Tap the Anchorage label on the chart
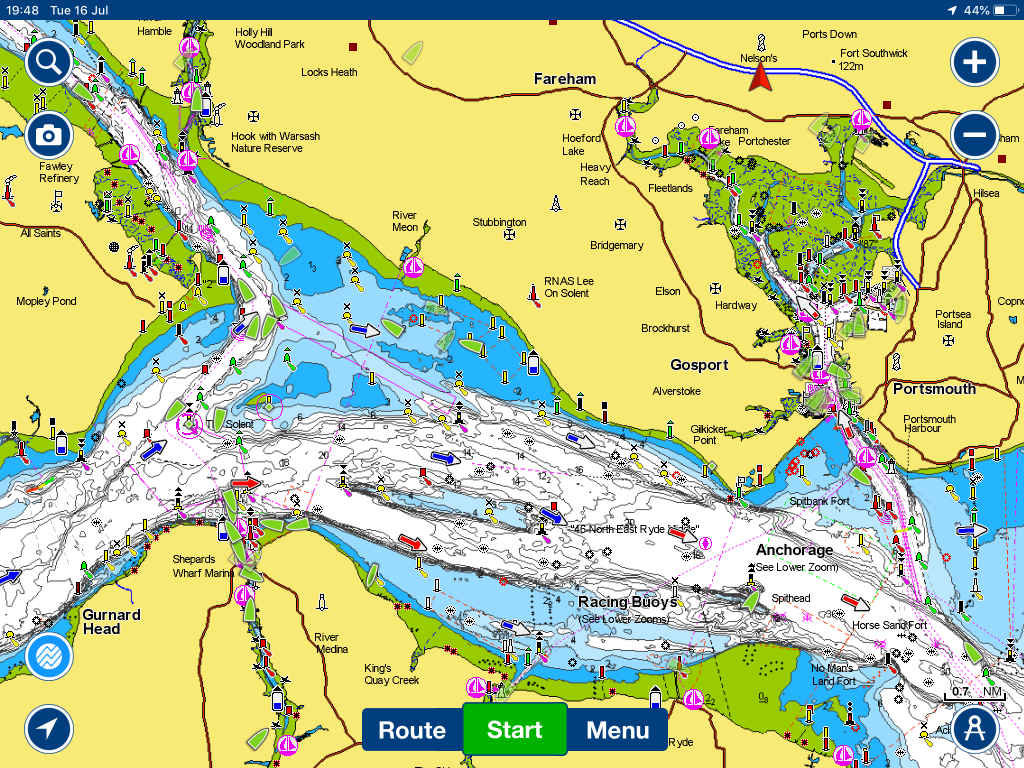1024x768 pixels. (794, 550)
